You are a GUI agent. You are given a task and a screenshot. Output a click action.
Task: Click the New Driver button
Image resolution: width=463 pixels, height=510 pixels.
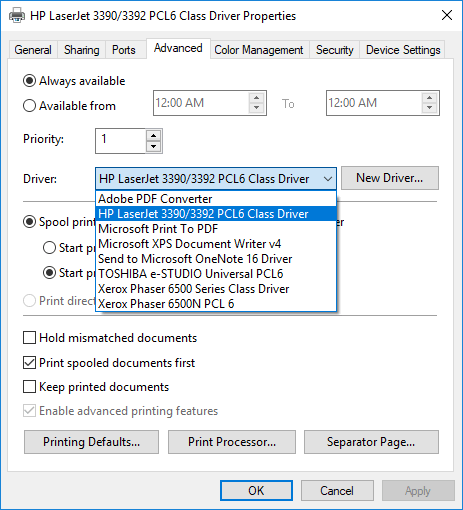pyautogui.click(x=390, y=178)
